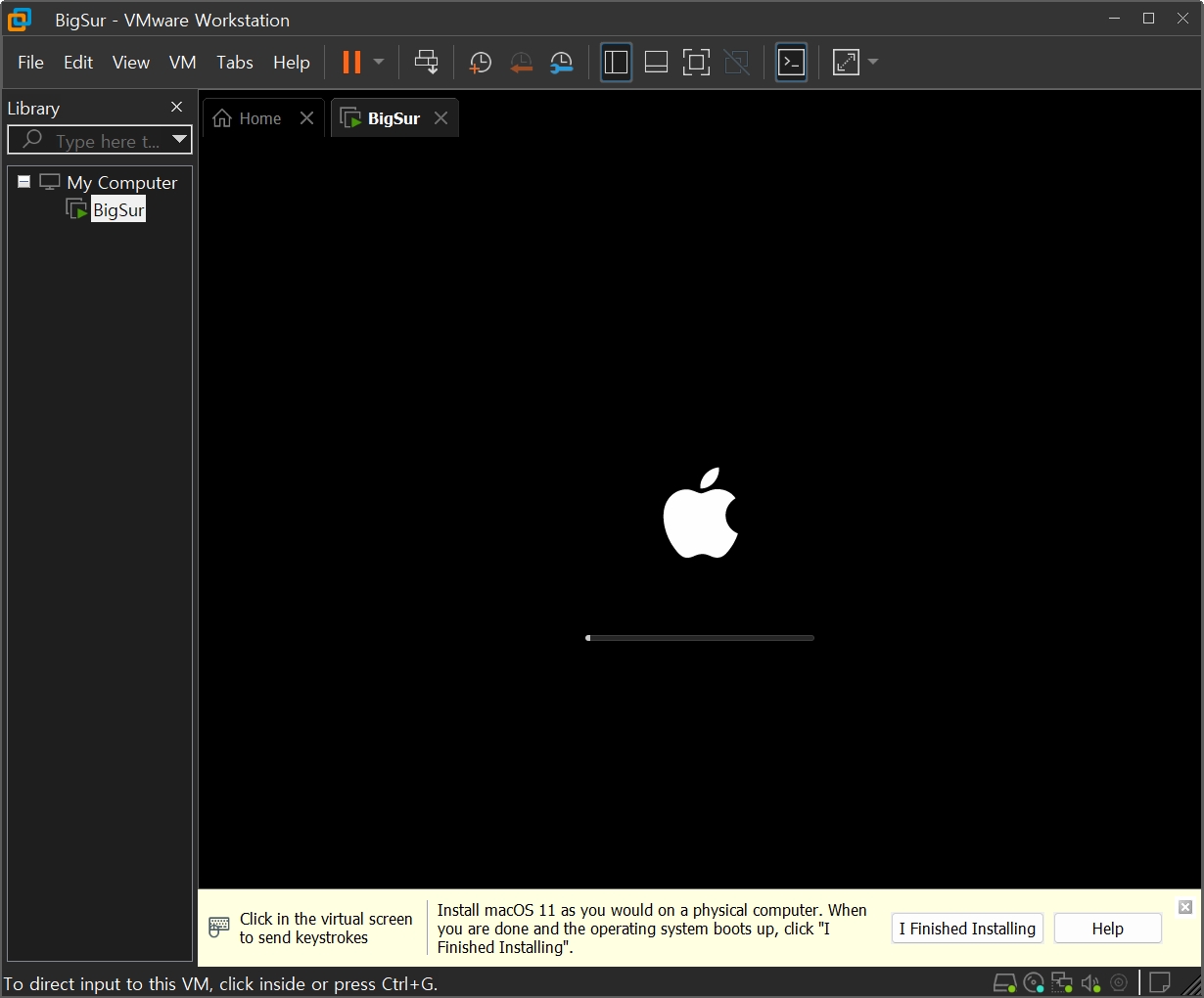Click the sound card status icon
1204x998 pixels.
click(1090, 982)
